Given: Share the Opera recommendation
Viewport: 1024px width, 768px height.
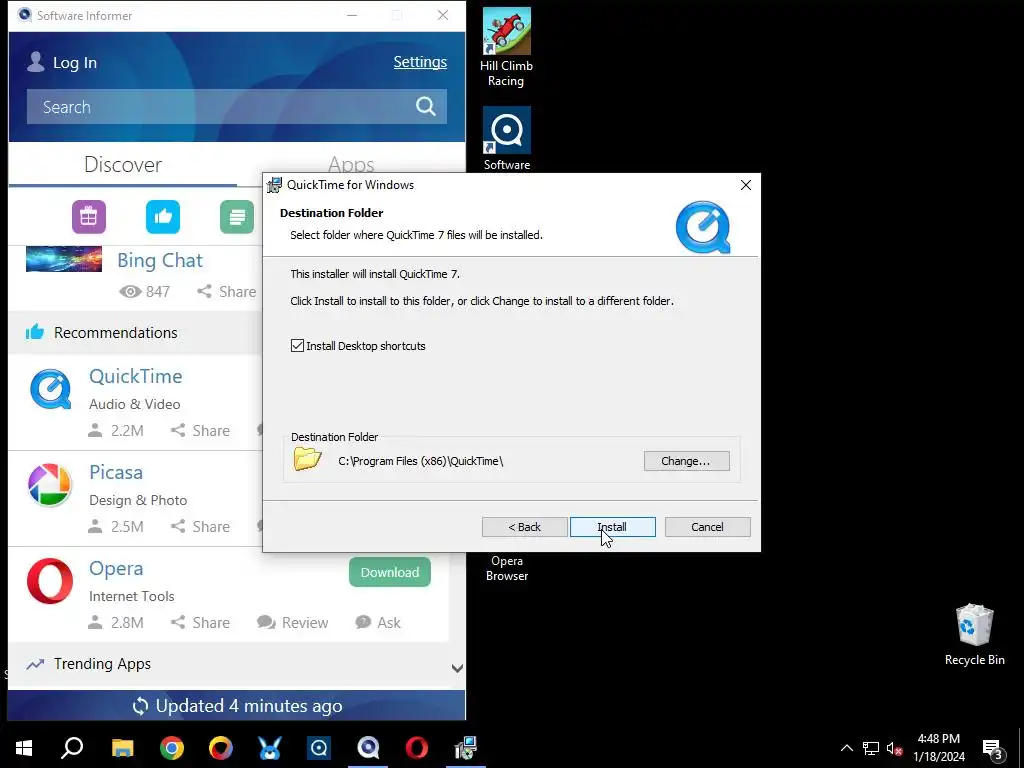Looking at the screenshot, I should pyautogui.click(x=200, y=622).
